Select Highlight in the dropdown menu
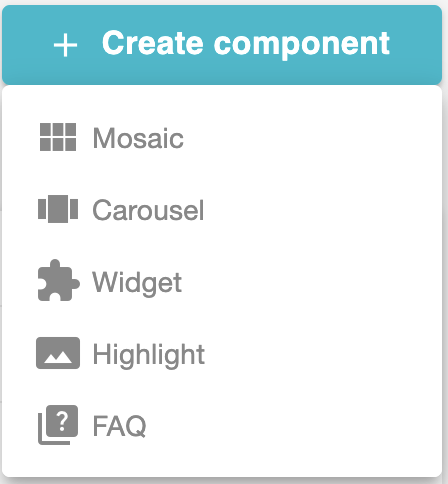Viewport: 448px width, 484px height. coord(222,353)
